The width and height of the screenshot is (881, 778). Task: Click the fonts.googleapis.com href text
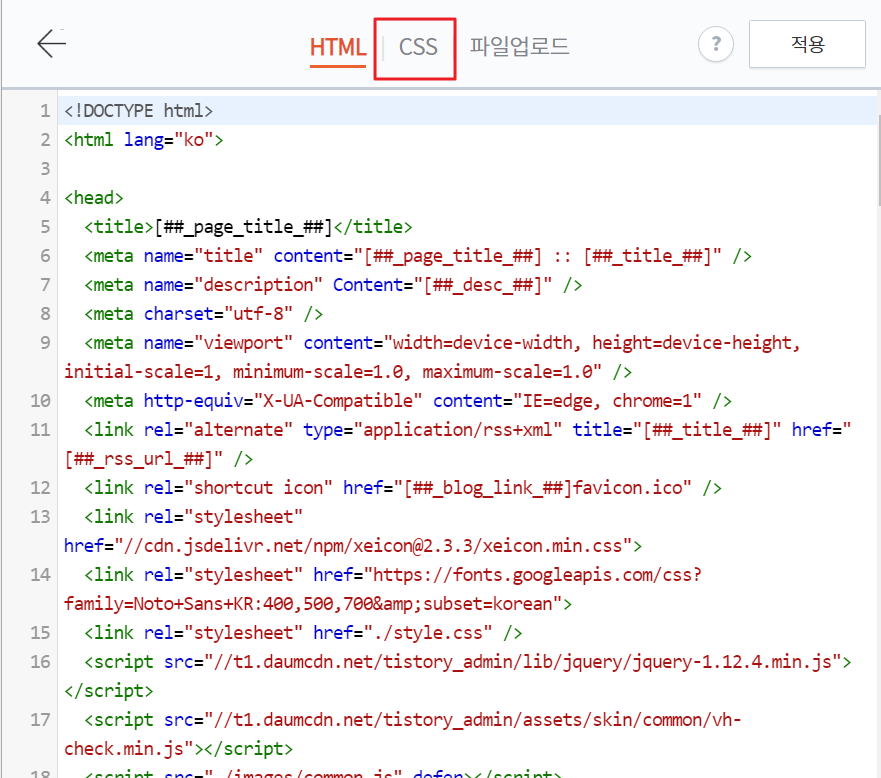(x=508, y=575)
